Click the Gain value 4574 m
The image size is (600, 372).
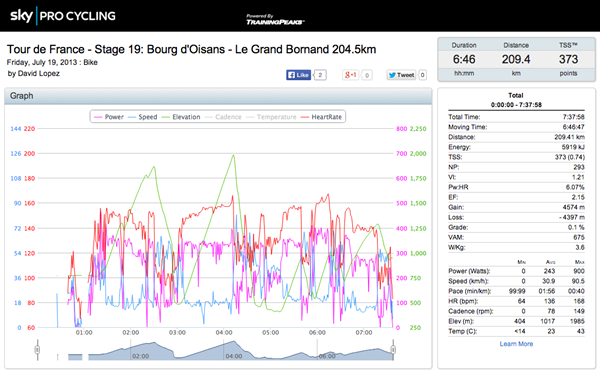574,207
